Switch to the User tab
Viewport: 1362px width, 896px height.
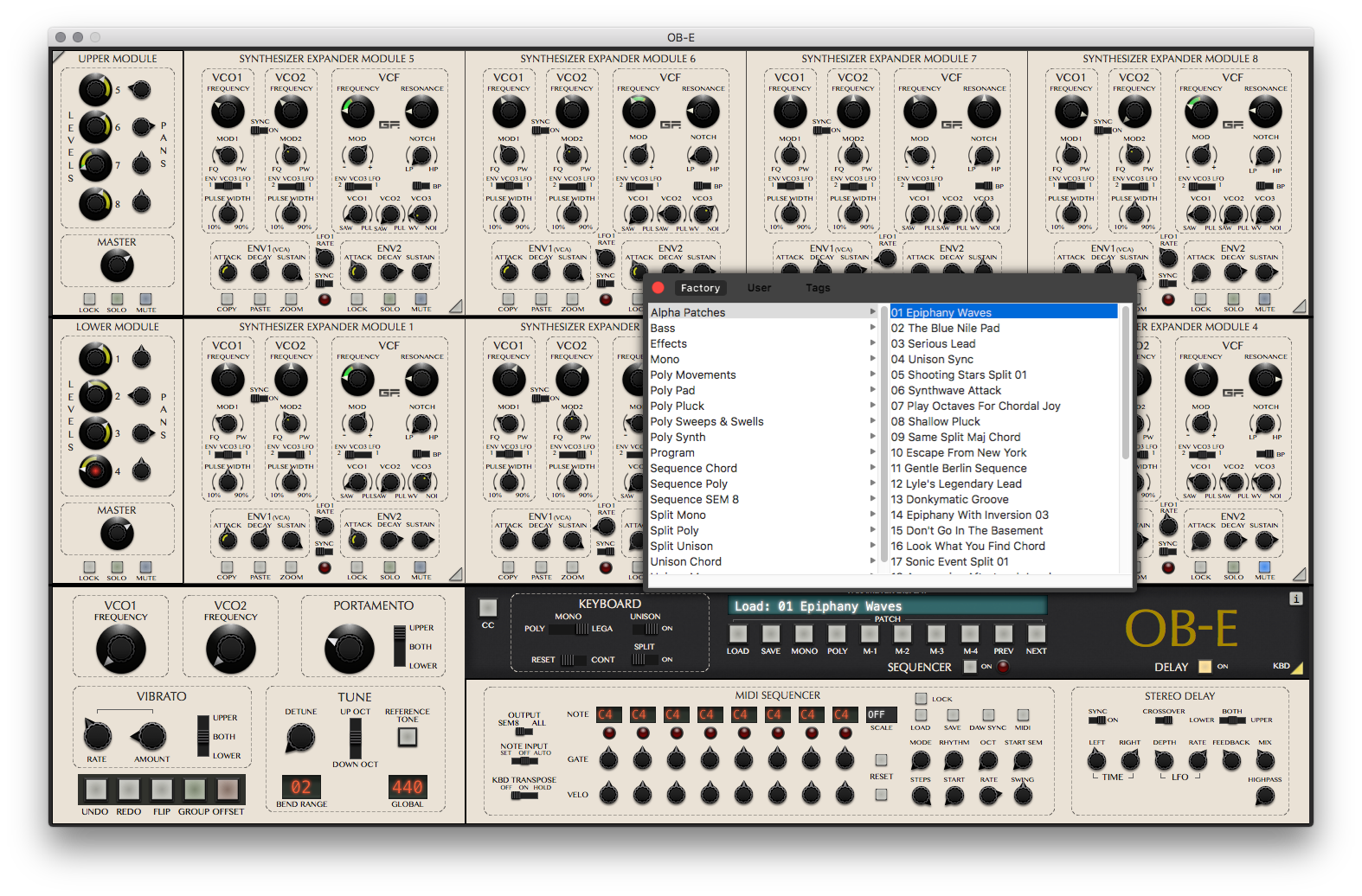pyautogui.click(x=759, y=288)
